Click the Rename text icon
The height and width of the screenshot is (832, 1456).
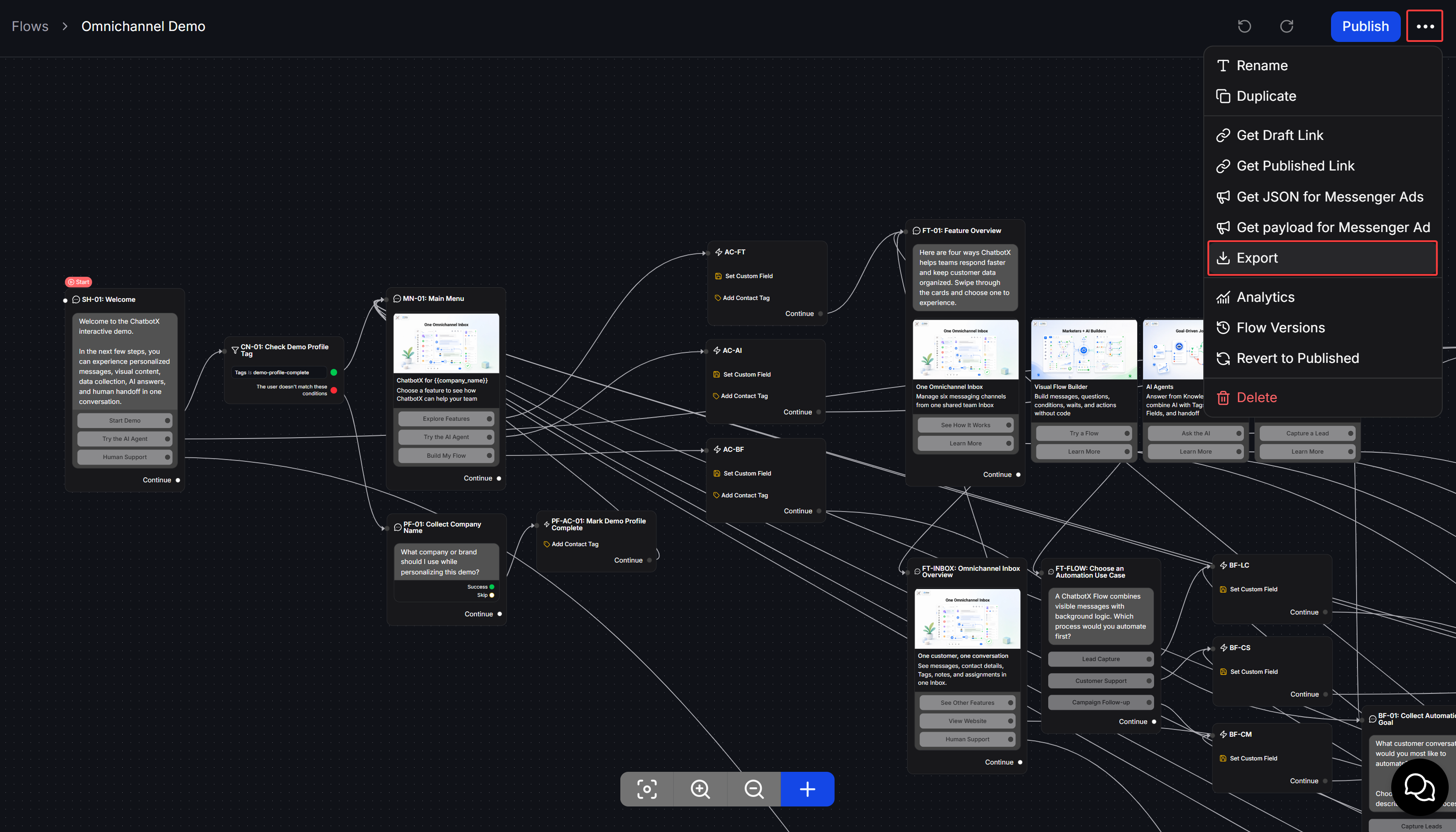click(1223, 66)
